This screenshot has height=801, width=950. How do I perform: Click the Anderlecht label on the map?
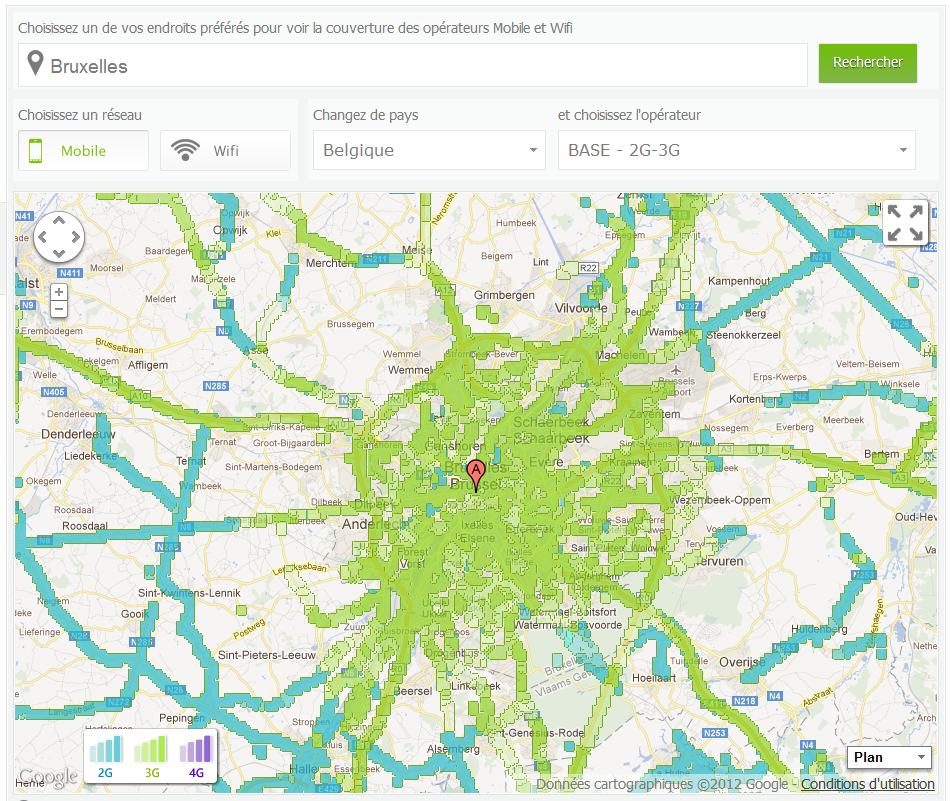376,524
